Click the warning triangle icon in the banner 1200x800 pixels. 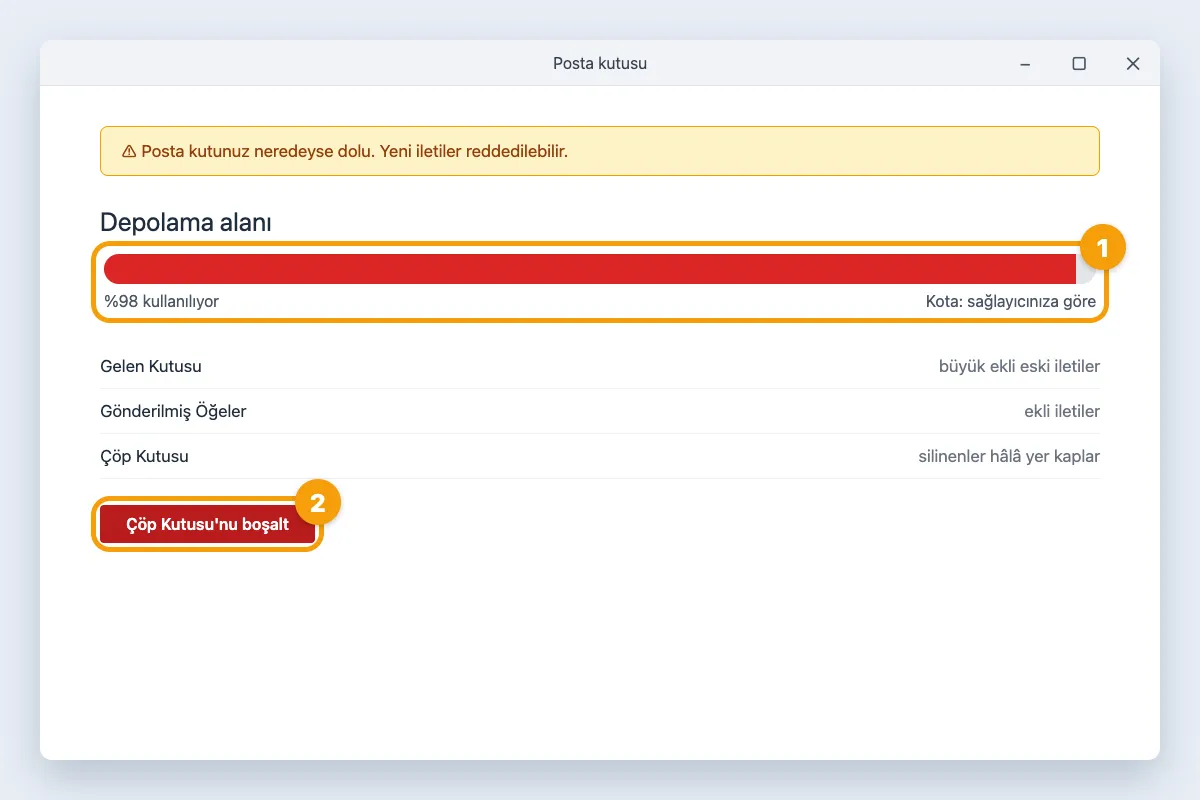tap(129, 152)
